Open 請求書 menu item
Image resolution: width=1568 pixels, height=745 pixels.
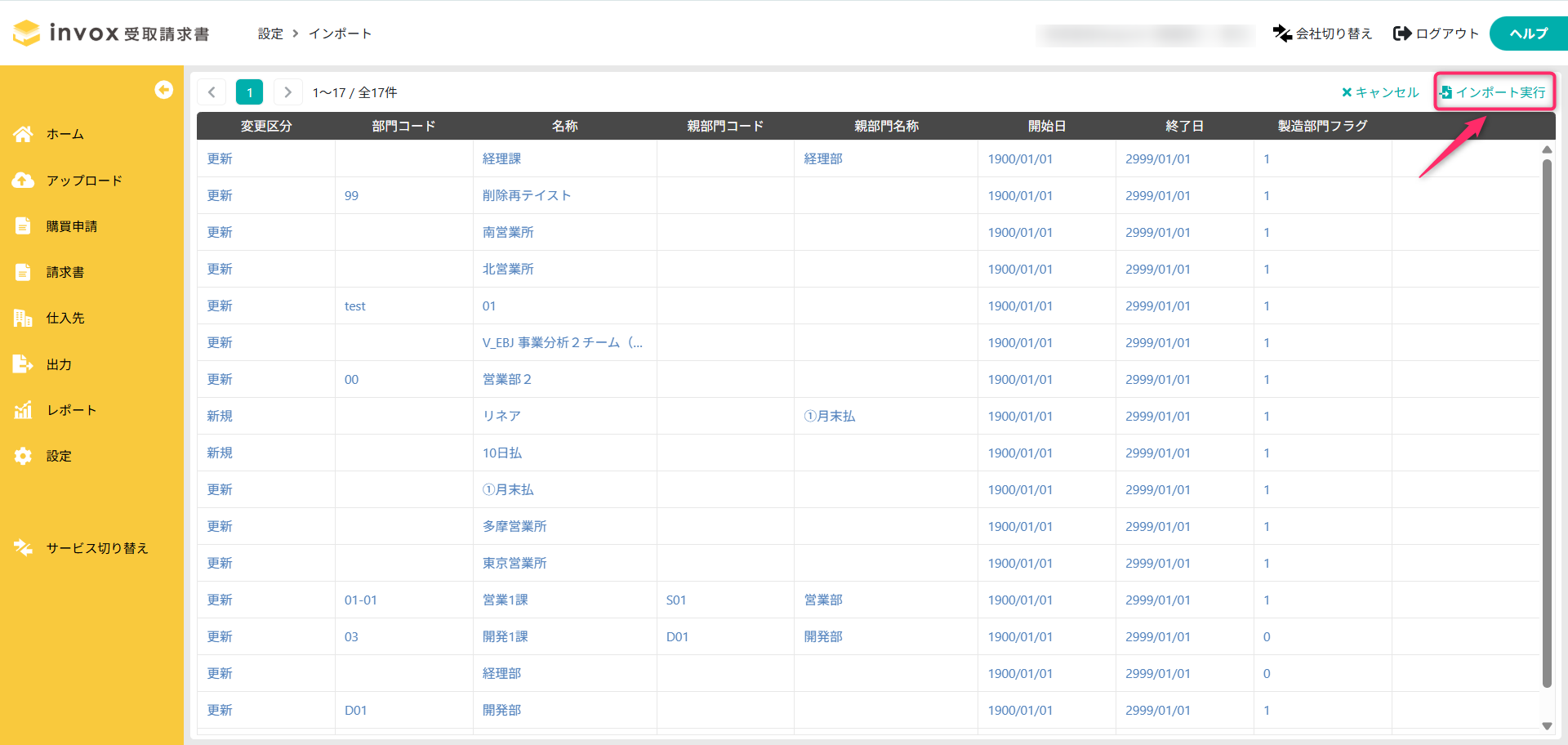(x=65, y=272)
